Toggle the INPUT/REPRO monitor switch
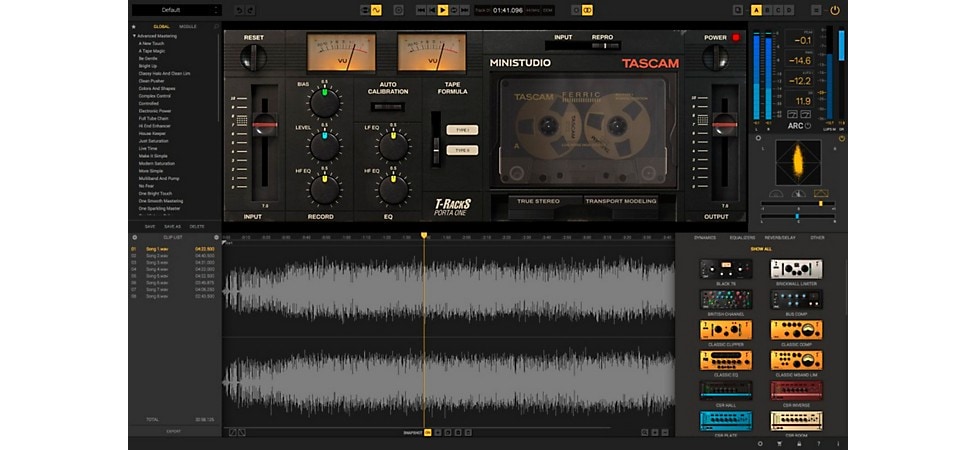The height and width of the screenshot is (450, 976). [603, 45]
